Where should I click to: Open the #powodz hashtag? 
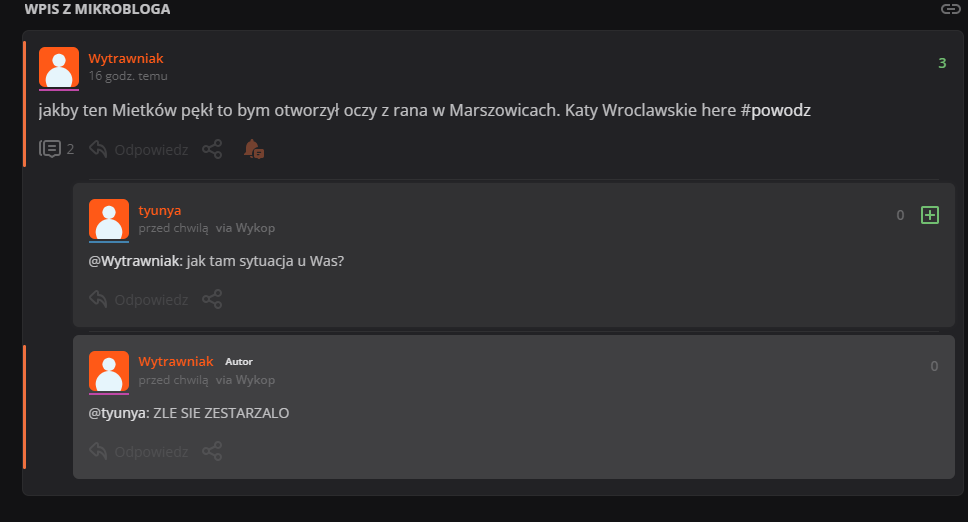(x=776, y=110)
